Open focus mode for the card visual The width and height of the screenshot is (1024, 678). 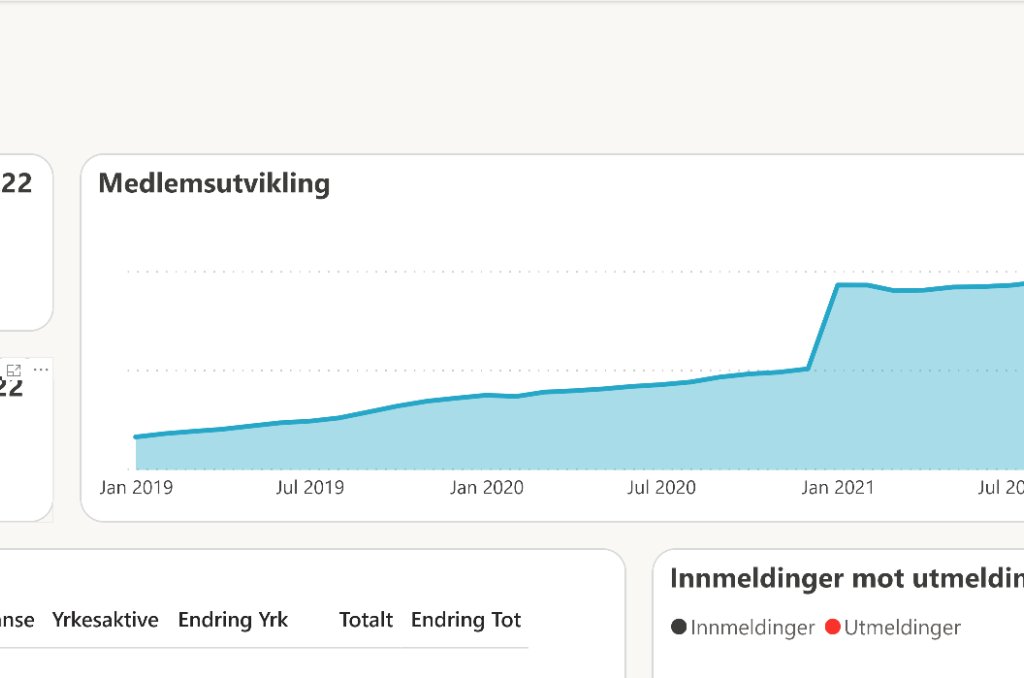click(14, 370)
